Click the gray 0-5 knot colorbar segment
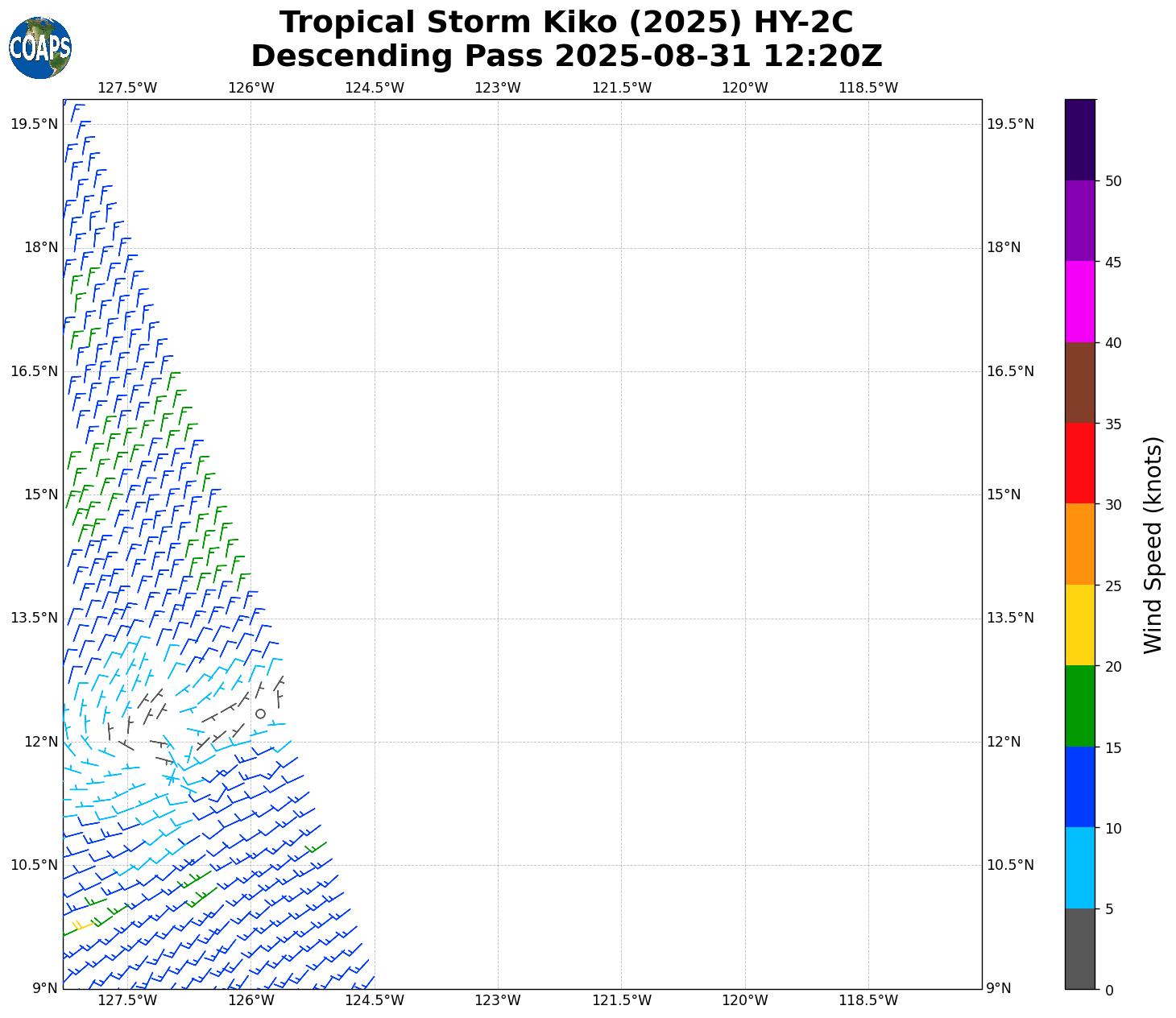This screenshot has width=1176, height=1018. [x=1080, y=948]
